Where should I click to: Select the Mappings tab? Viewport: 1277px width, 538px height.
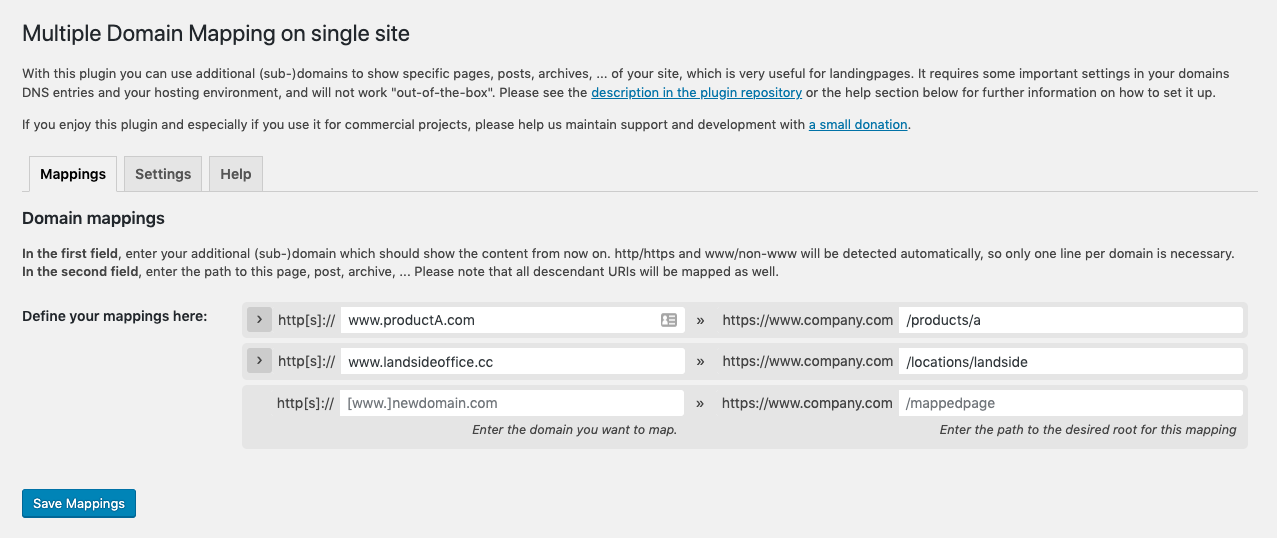click(73, 174)
